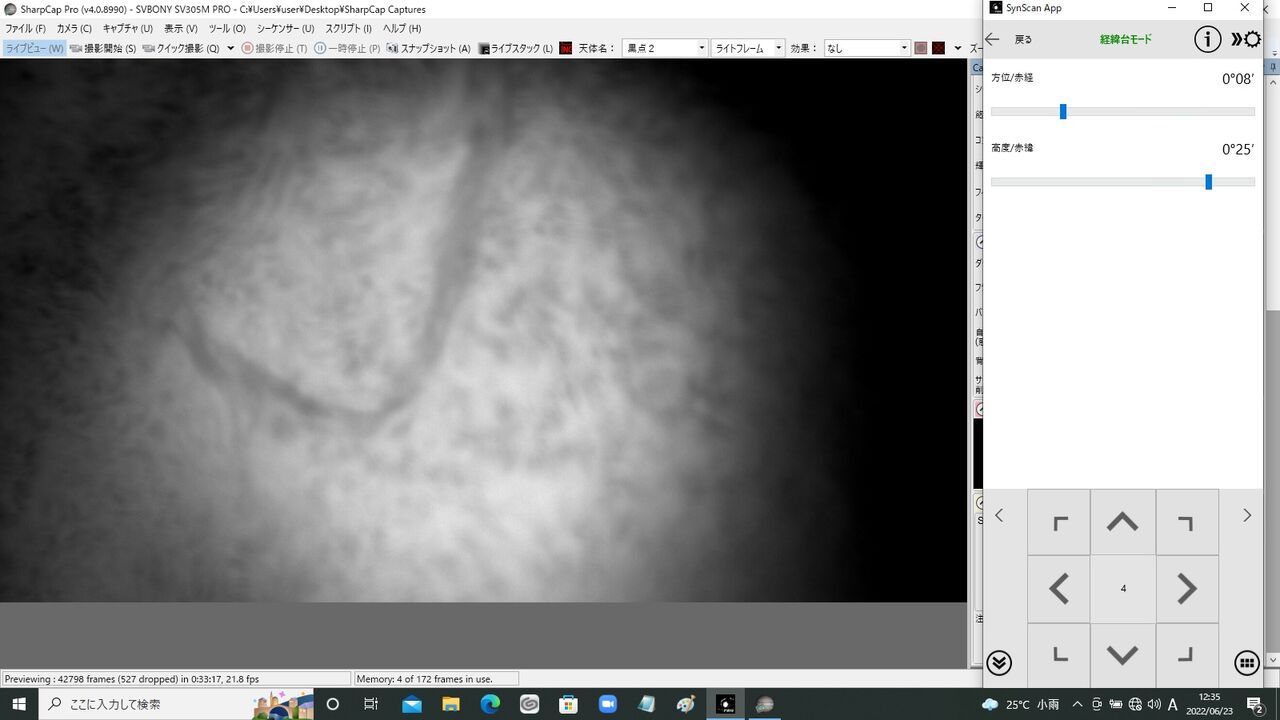Open the カメラ (C) menu
1280x720 pixels.
click(x=74, y=29)
